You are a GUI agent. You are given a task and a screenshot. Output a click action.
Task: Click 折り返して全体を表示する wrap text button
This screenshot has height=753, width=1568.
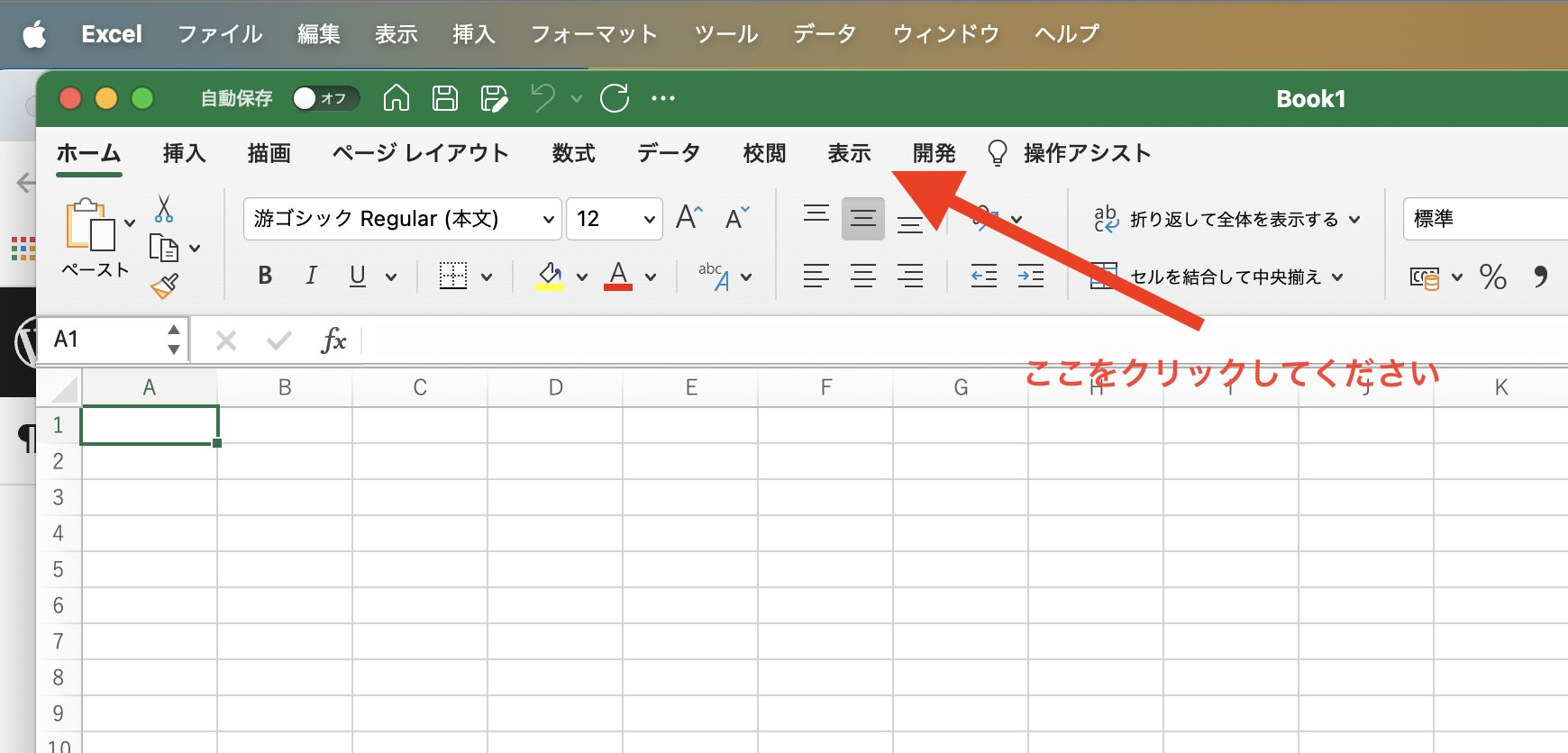click(1224, 219)
